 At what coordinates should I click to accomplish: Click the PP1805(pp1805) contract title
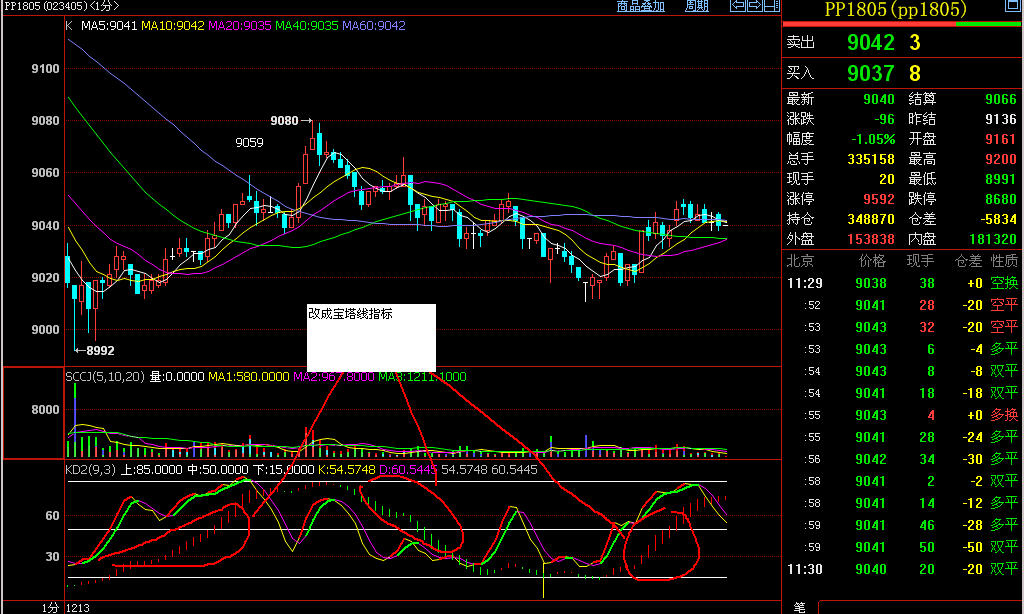pyautogui.click(x=895, y=9)
